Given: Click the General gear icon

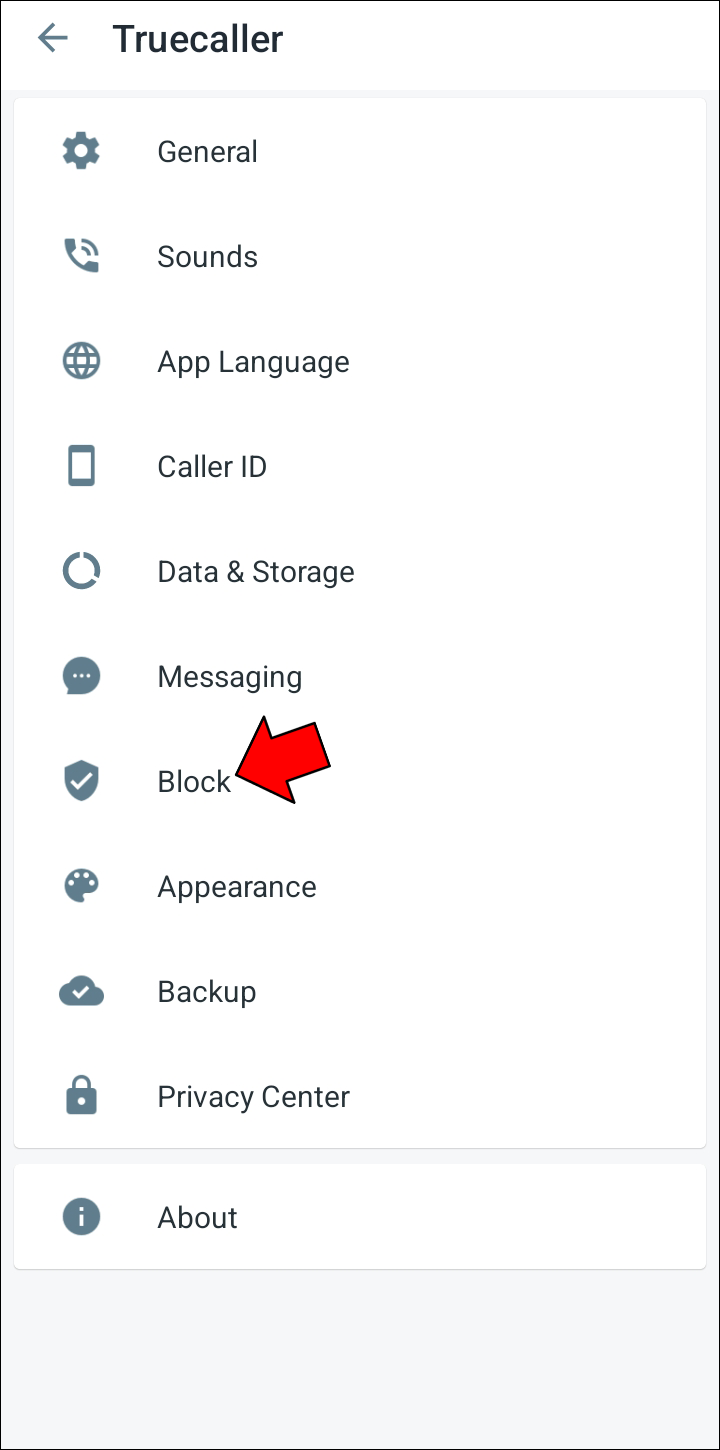Looking at the screenshot, I should [81, 151].
